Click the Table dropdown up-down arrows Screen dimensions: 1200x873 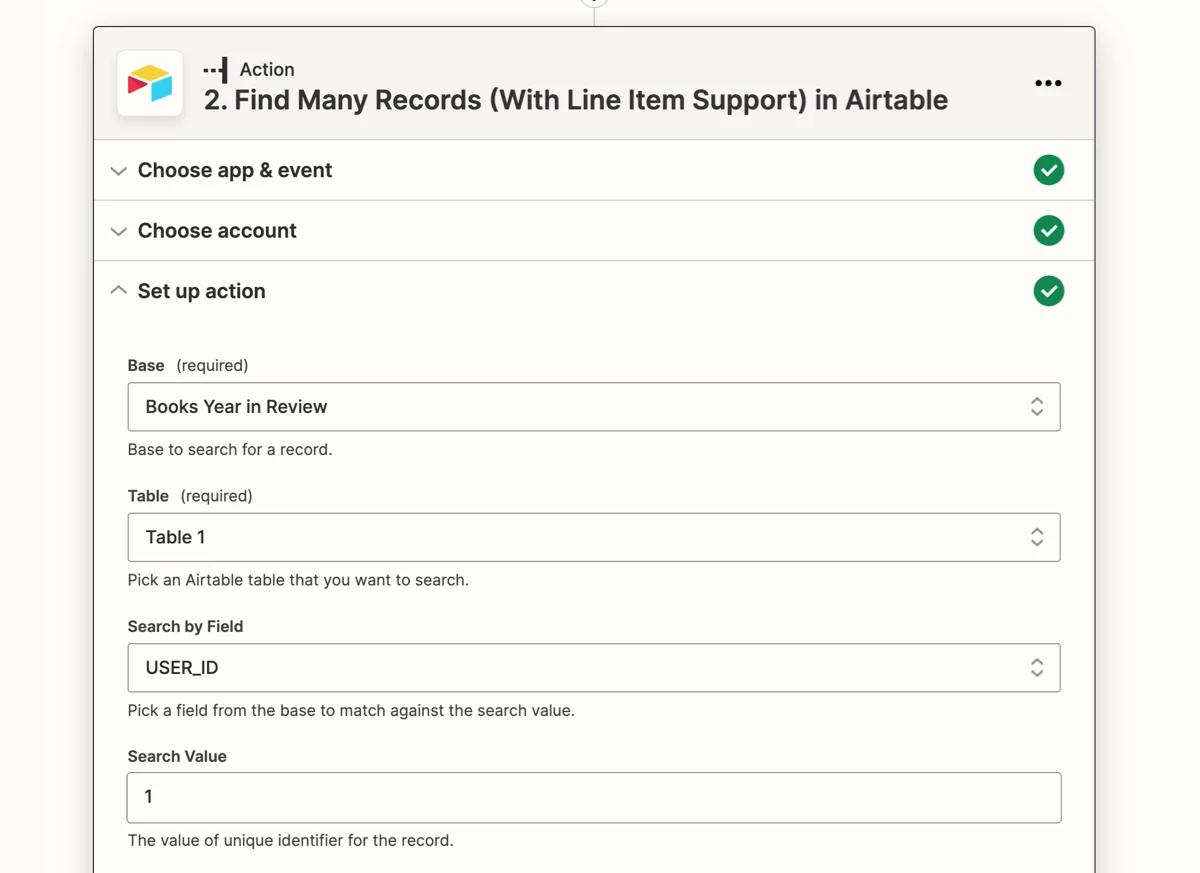click(1037, 537)
